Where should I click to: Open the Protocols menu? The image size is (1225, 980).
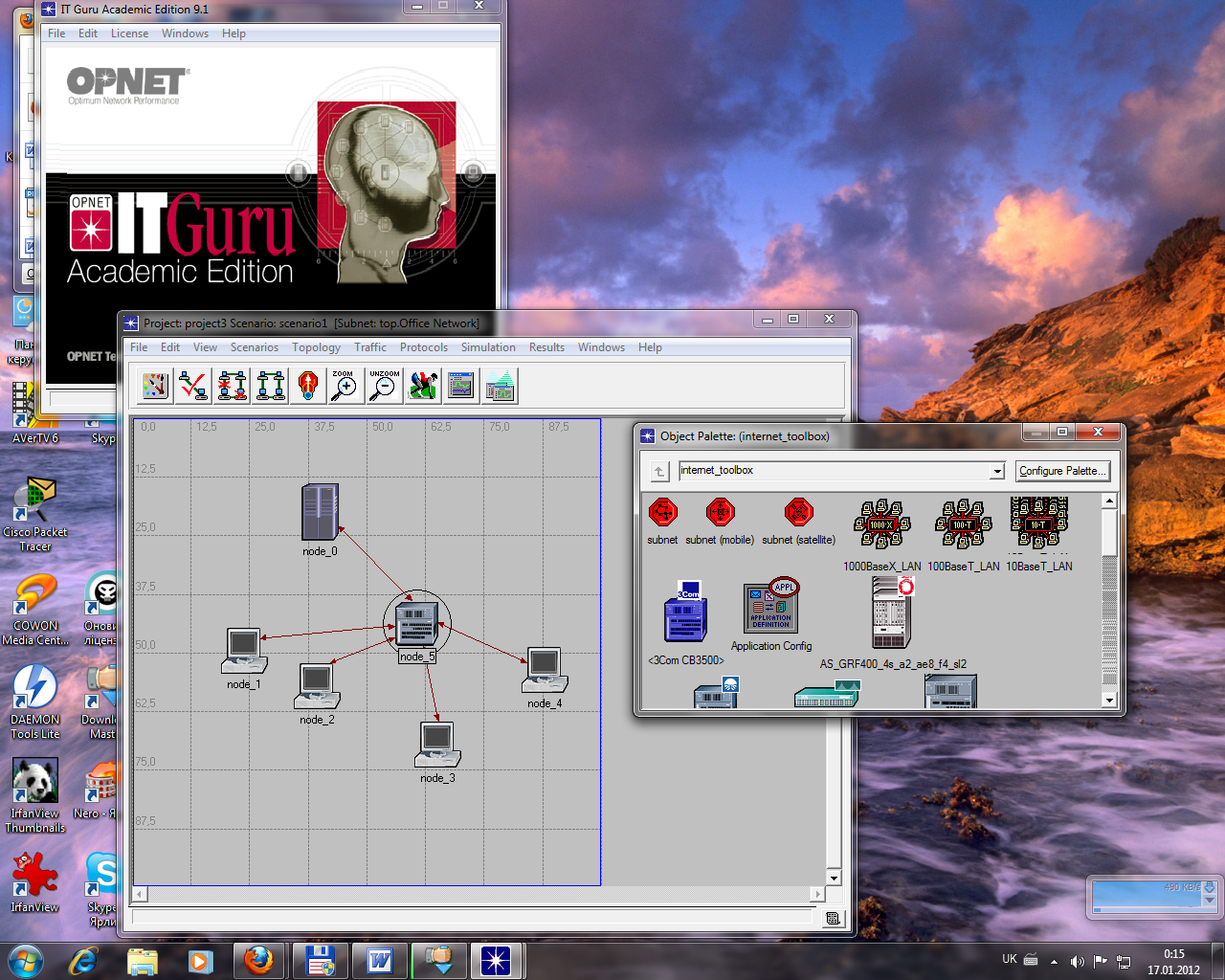[x=424, y=347]
